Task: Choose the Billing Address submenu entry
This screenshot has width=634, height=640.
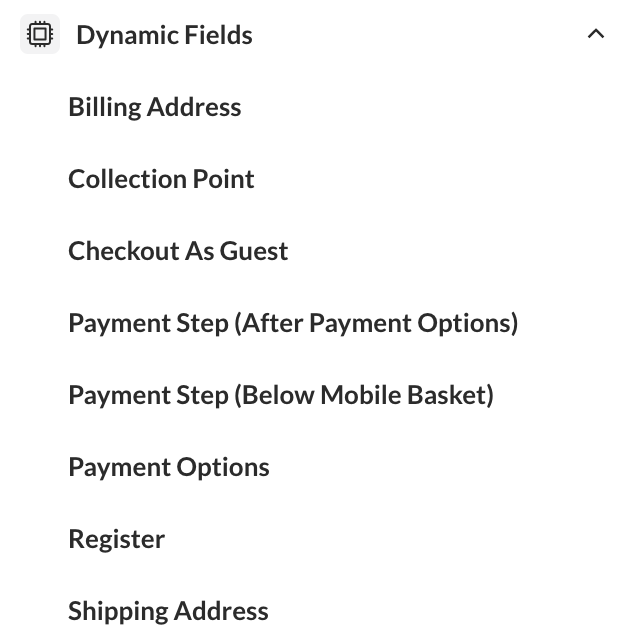Action: pos(155,107)
